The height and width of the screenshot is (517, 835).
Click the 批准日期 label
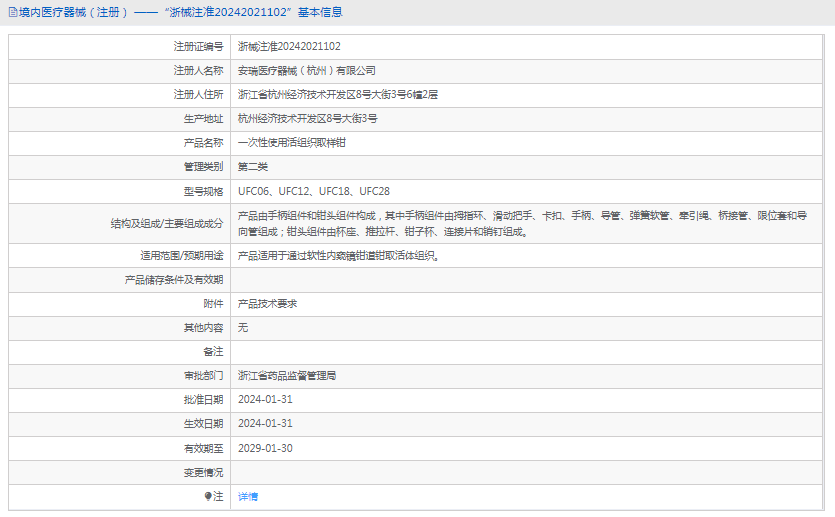(203, 400)
